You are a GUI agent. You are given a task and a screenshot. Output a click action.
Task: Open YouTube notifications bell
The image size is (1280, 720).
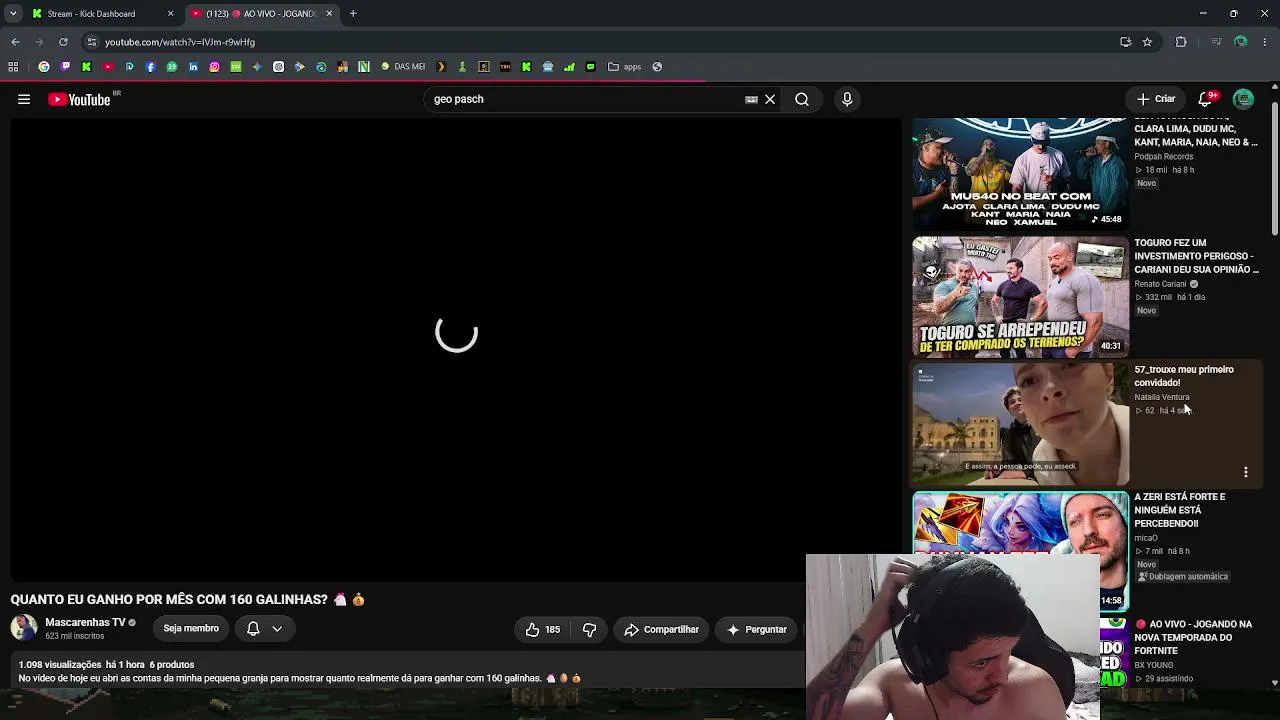coord(1205,99)
